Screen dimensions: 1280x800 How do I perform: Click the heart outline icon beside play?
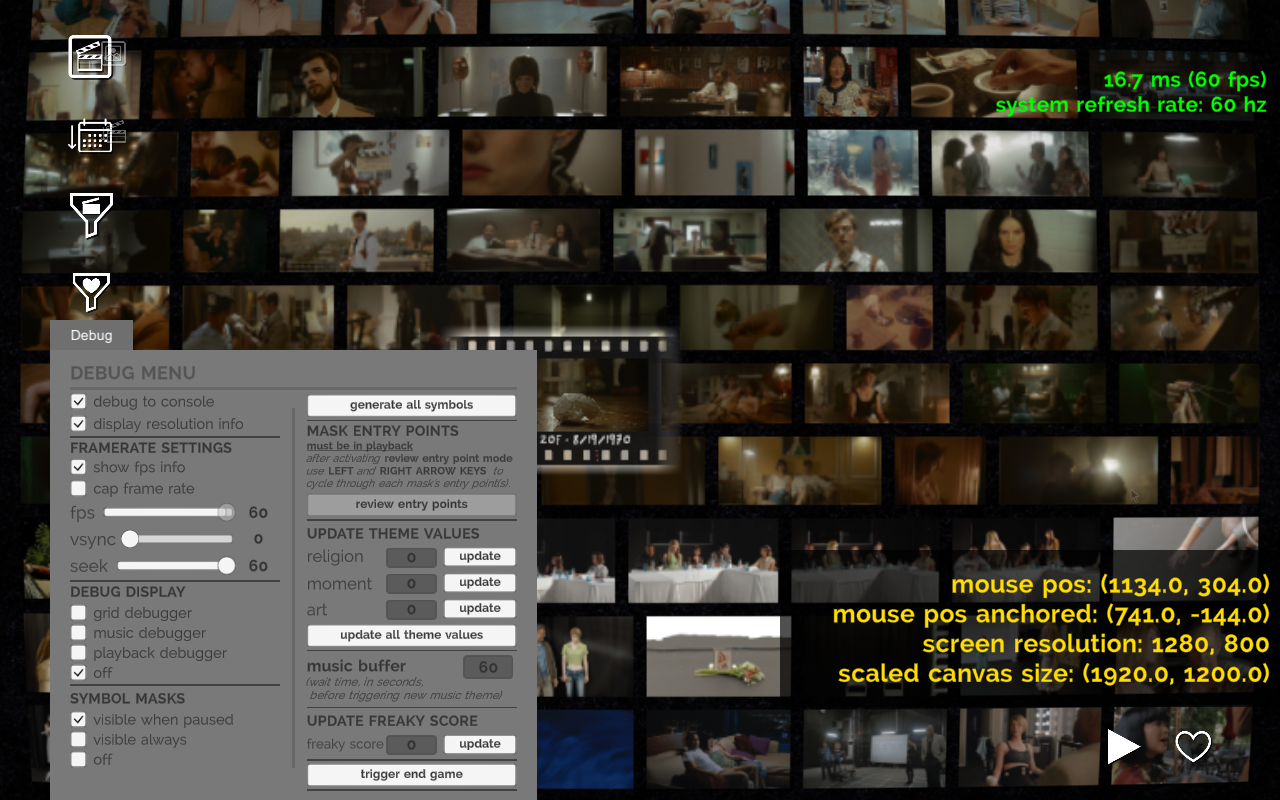click(x=1193, y=746)
